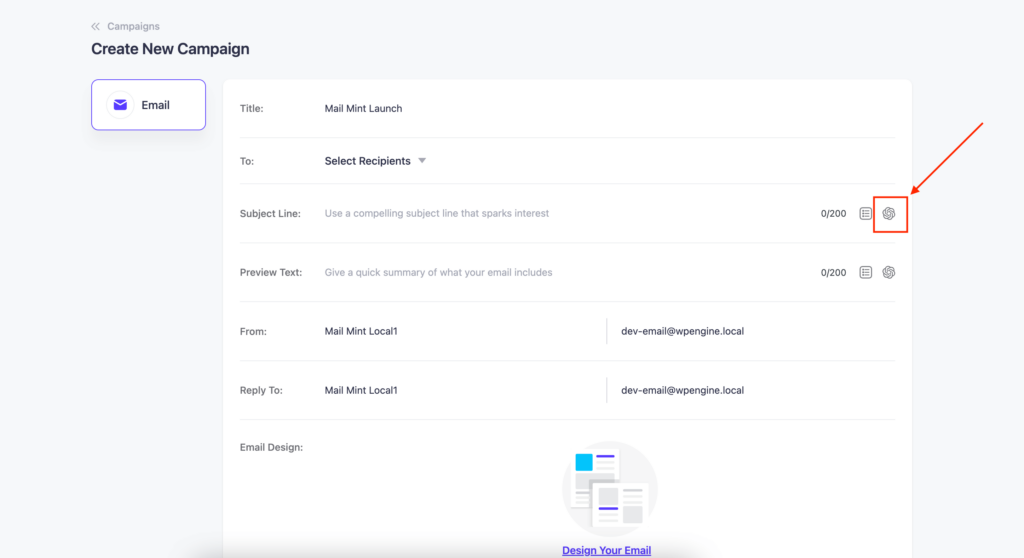Click the email design template illustration

[x=609, y=489]
